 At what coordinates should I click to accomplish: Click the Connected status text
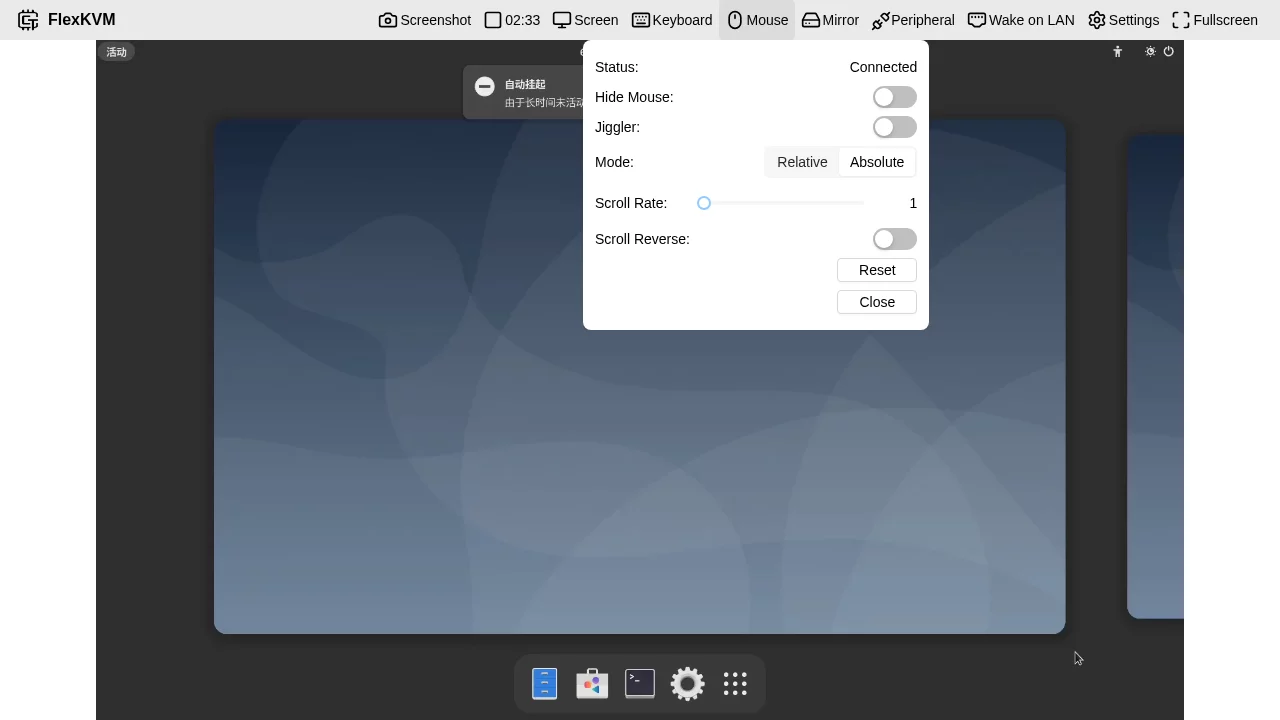(x=883, y=67)
